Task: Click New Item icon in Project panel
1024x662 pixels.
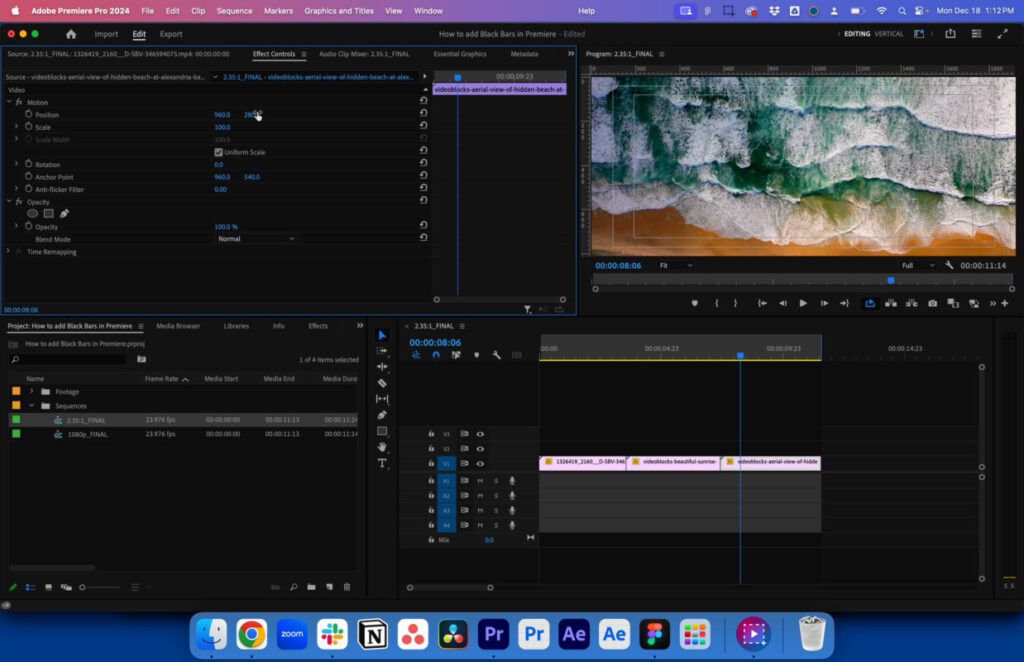Action: coord(329,587)
